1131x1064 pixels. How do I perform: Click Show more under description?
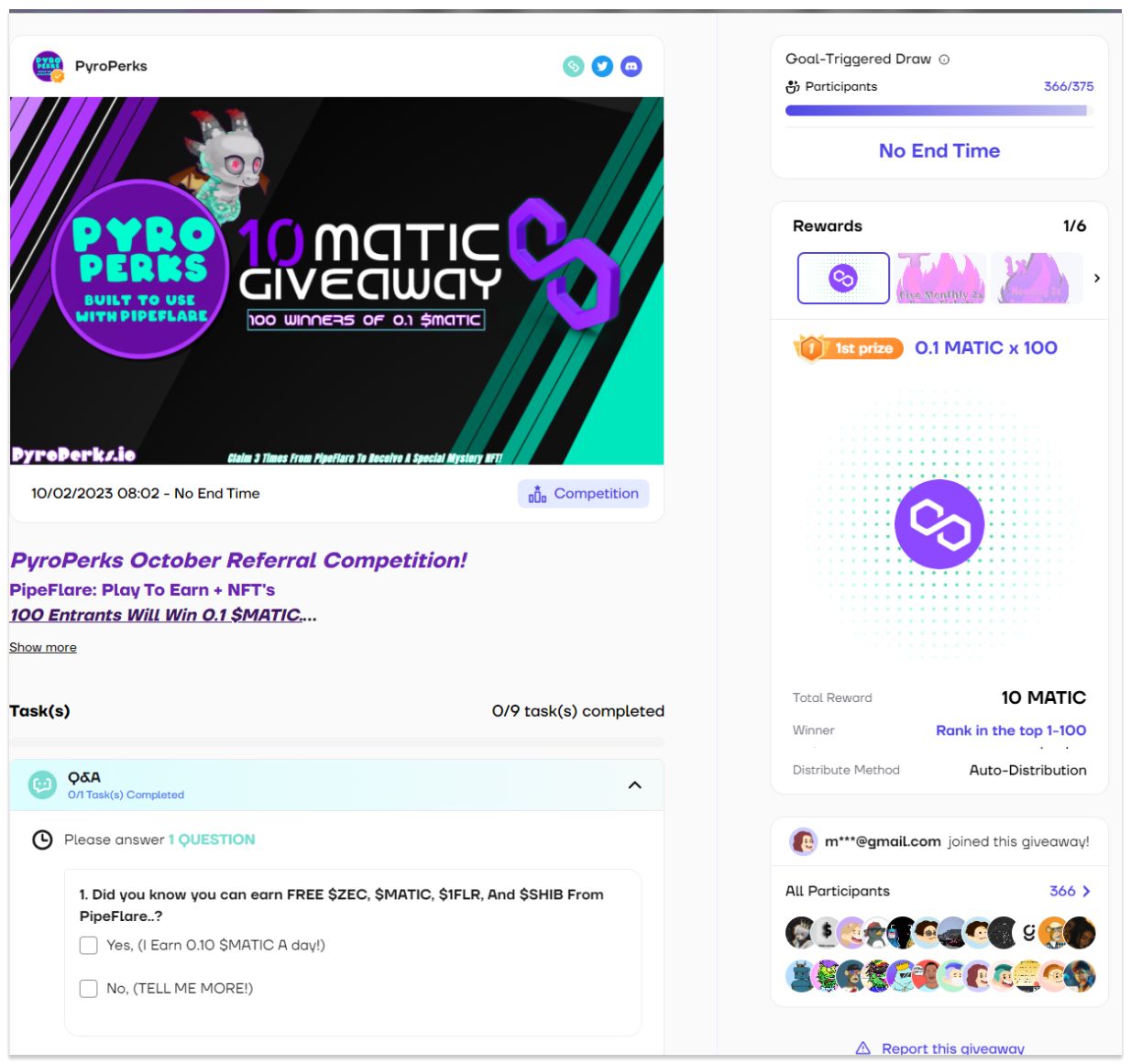click(x=43, y=647)
